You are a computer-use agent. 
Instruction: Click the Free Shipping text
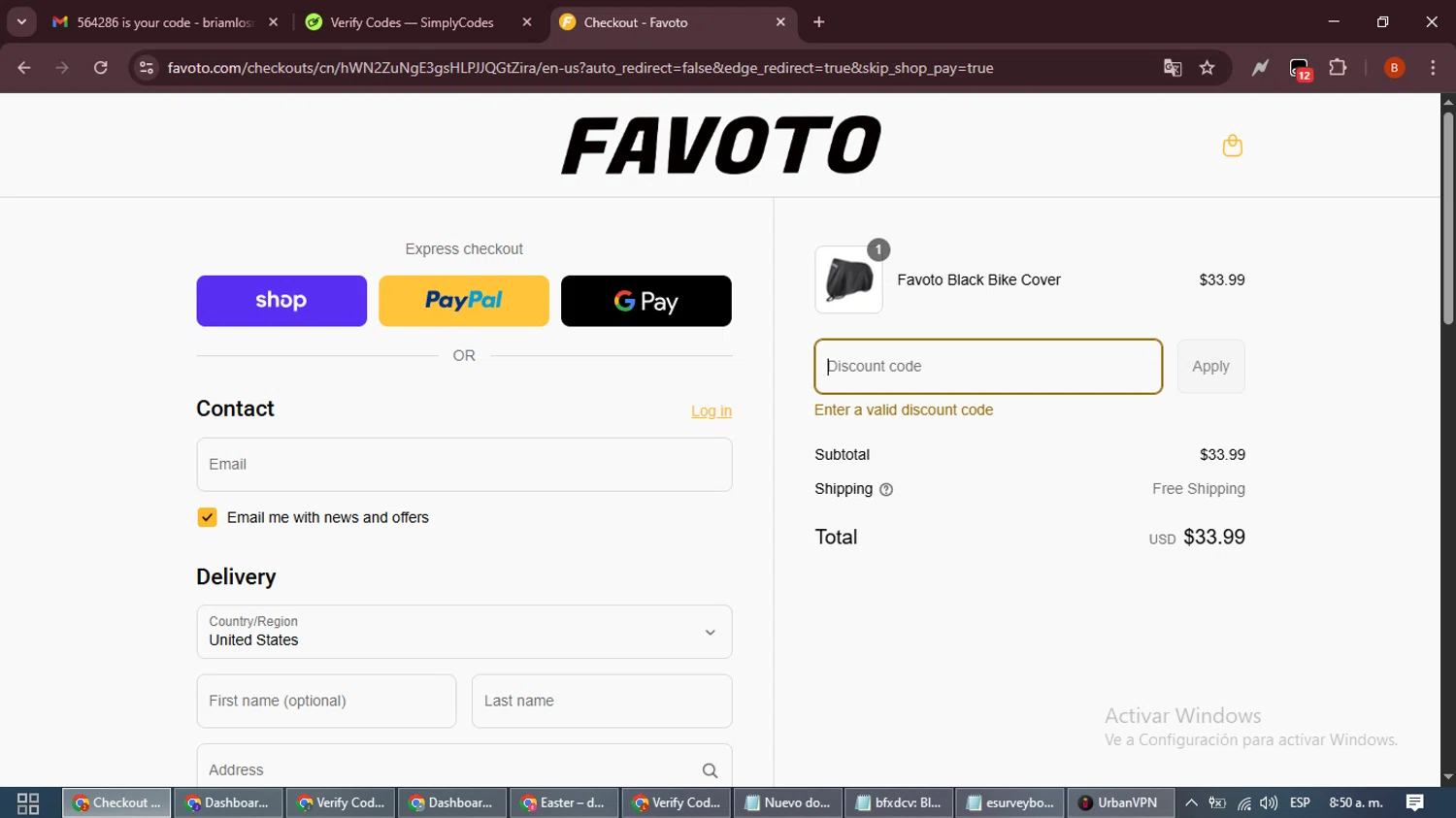click(1199, 489)
